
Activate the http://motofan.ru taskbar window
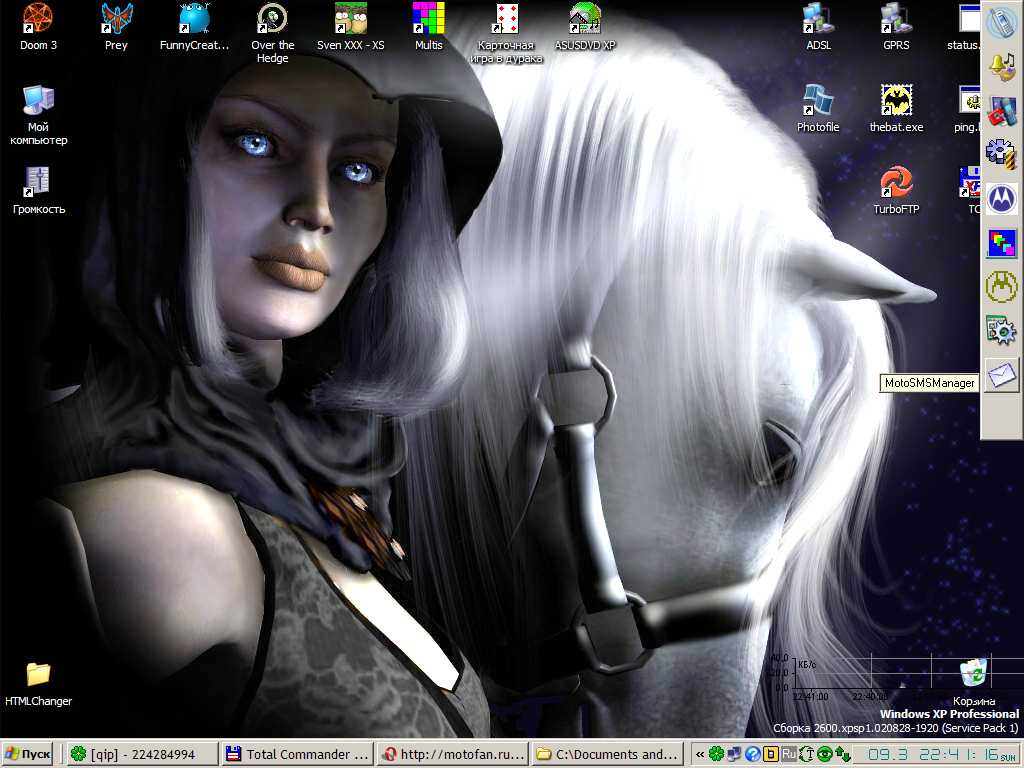coord(452,754)
